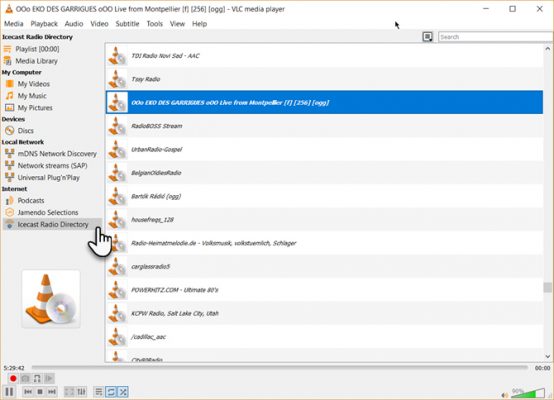Click the playlist scrollbar down arrow
The width and height of the screenshot is (554, 400).
click(x=548, y=357)
